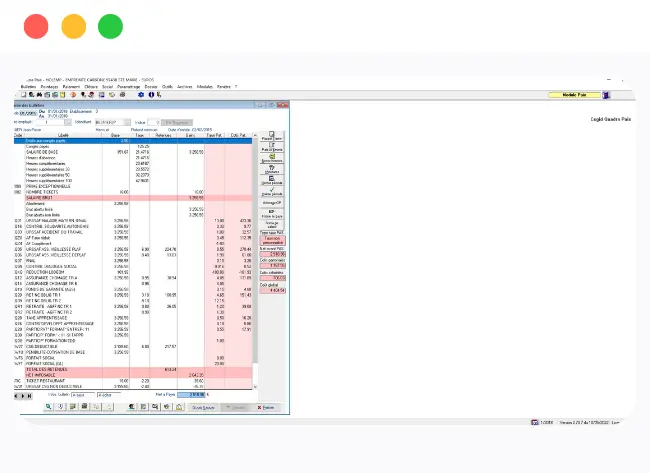
Task: Click the side button with yellow-green icon
Action: [272, 158]
